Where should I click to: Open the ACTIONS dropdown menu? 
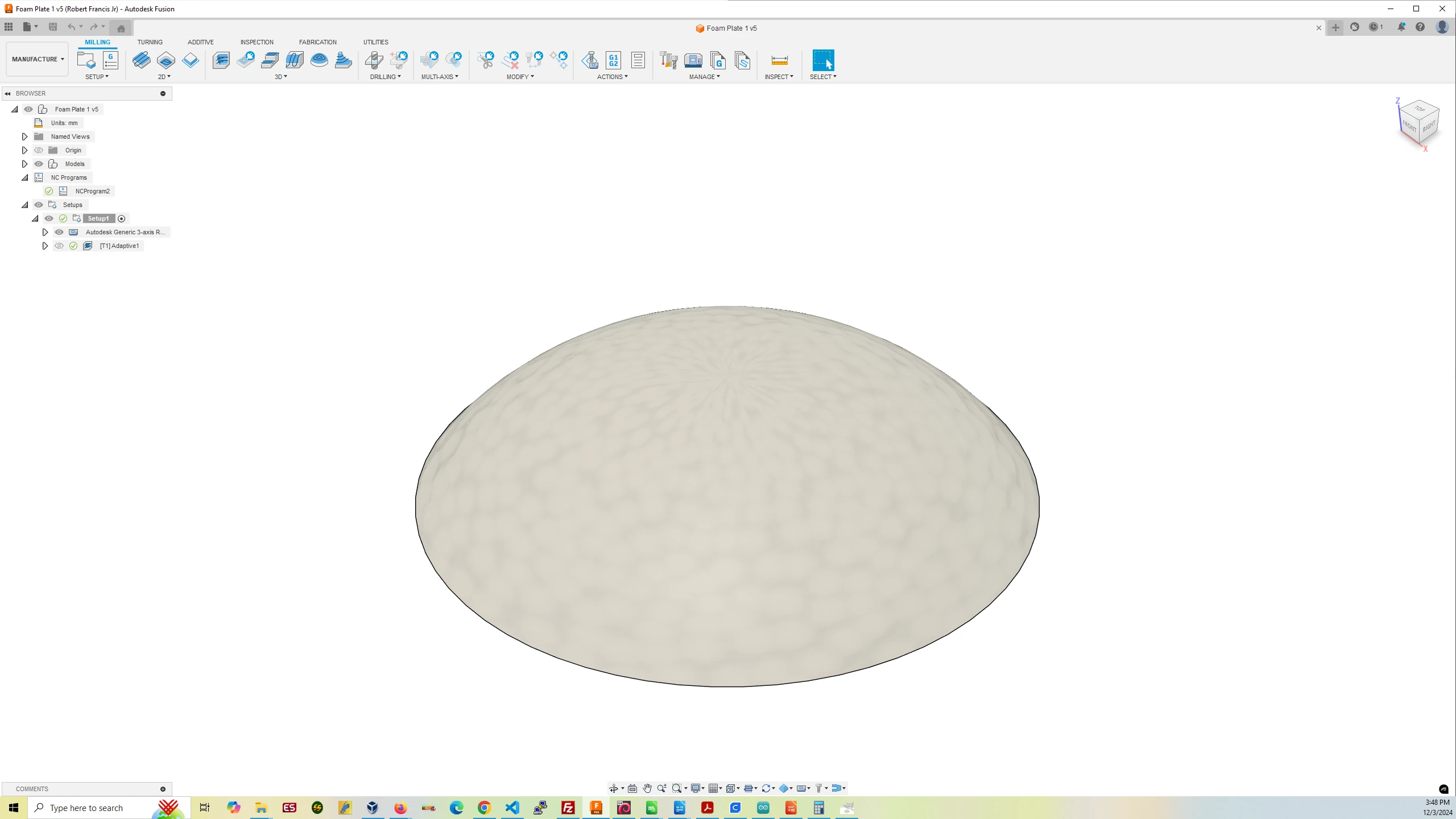coord(612,77)
